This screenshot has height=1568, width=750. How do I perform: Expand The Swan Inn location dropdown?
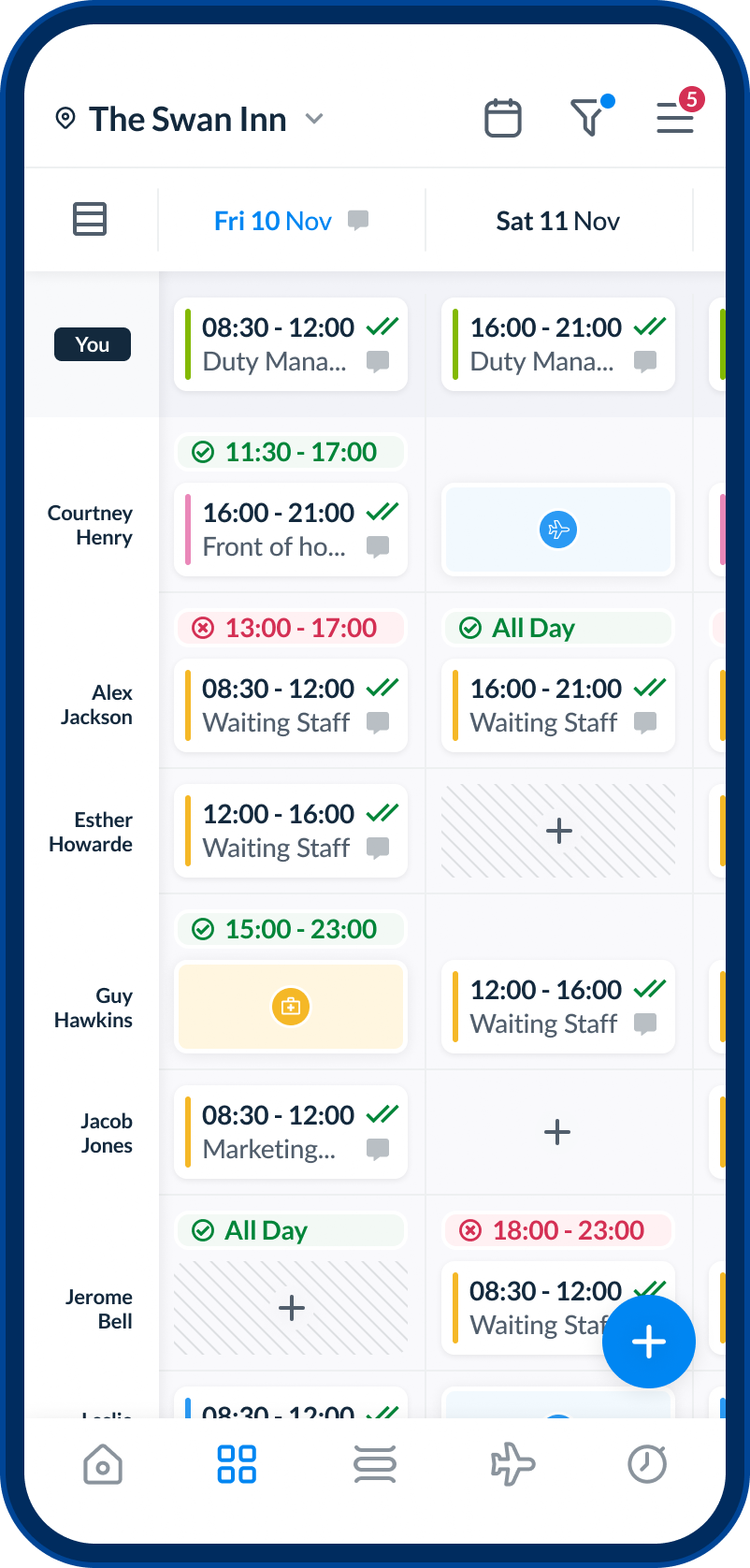pos(315,119)
